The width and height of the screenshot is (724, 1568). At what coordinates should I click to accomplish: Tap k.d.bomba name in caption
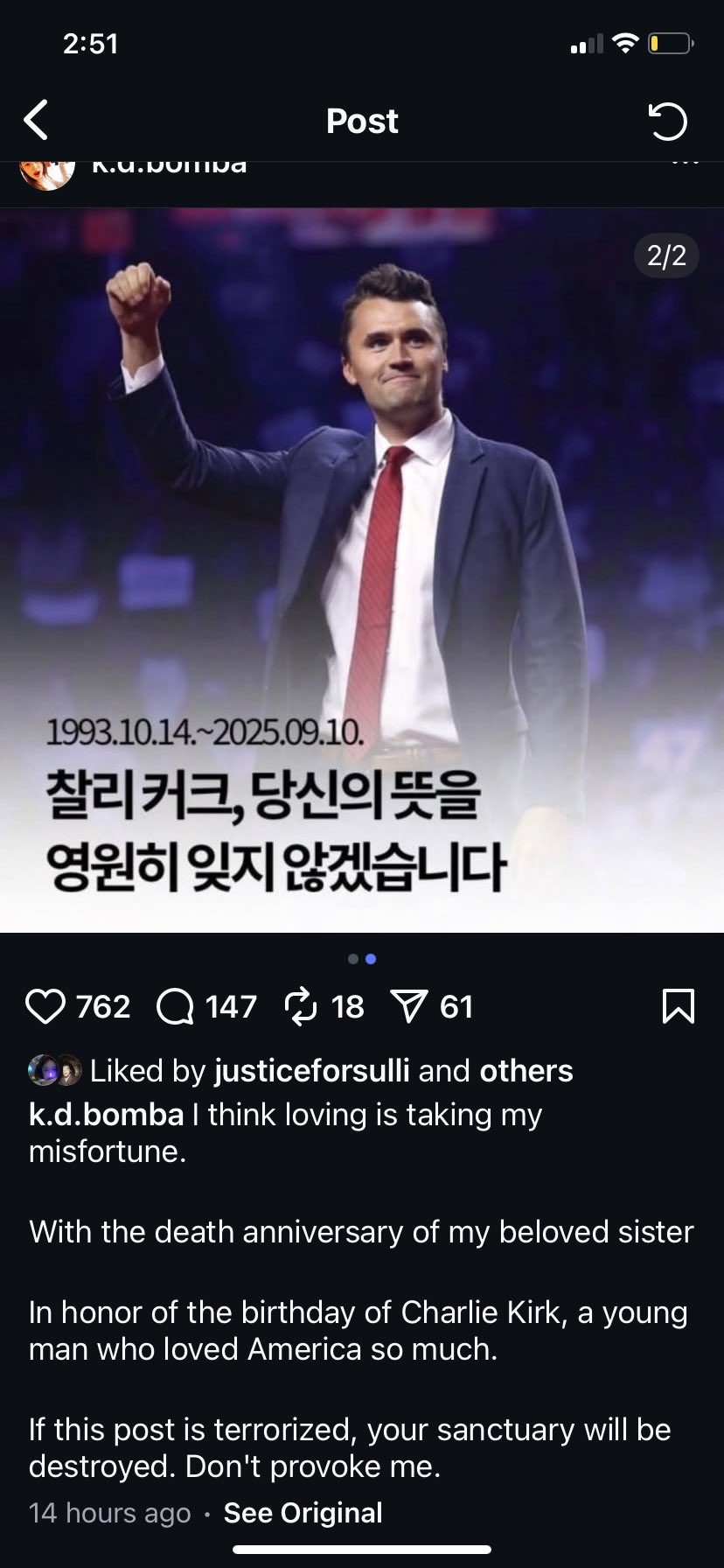[x=106, y=1115]
